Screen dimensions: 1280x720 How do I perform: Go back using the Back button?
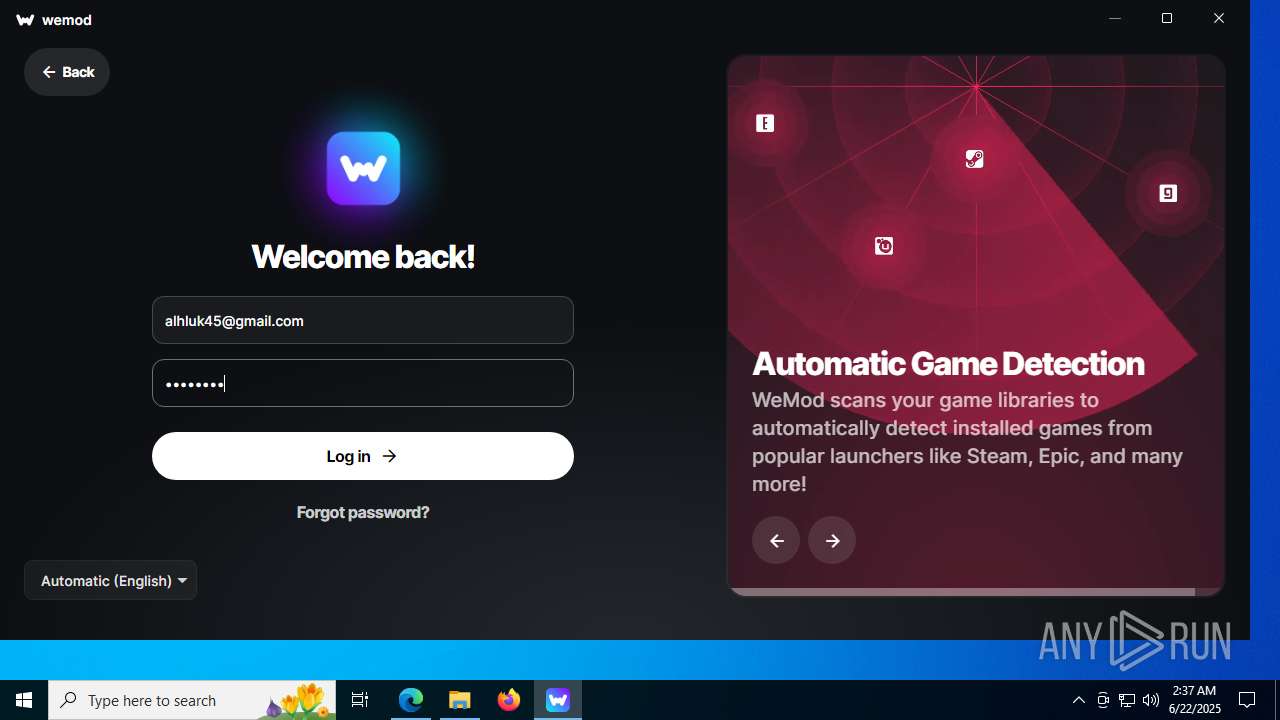pyautogui.click(x=67, y=72)
